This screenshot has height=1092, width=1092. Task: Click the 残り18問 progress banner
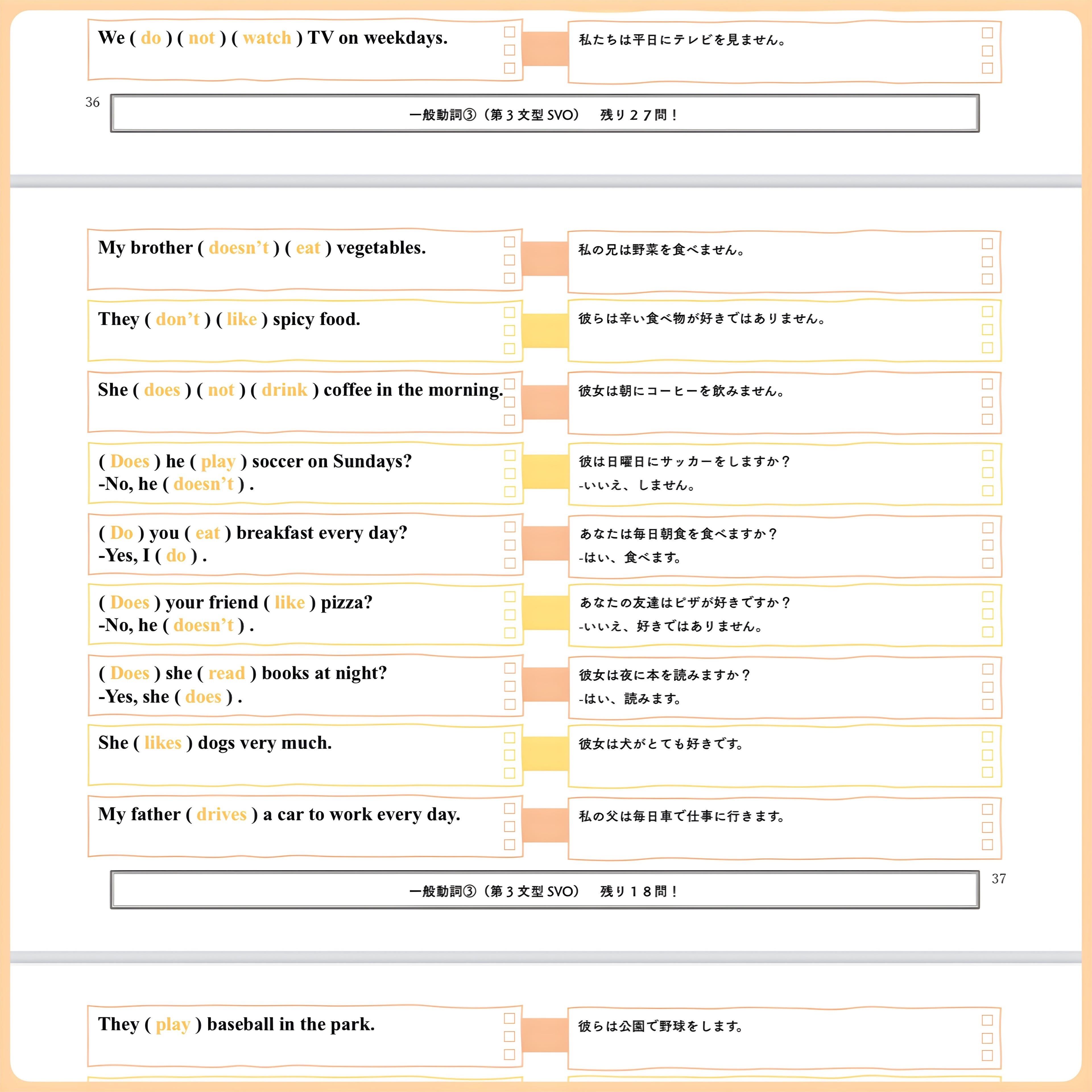pos(544,891)
